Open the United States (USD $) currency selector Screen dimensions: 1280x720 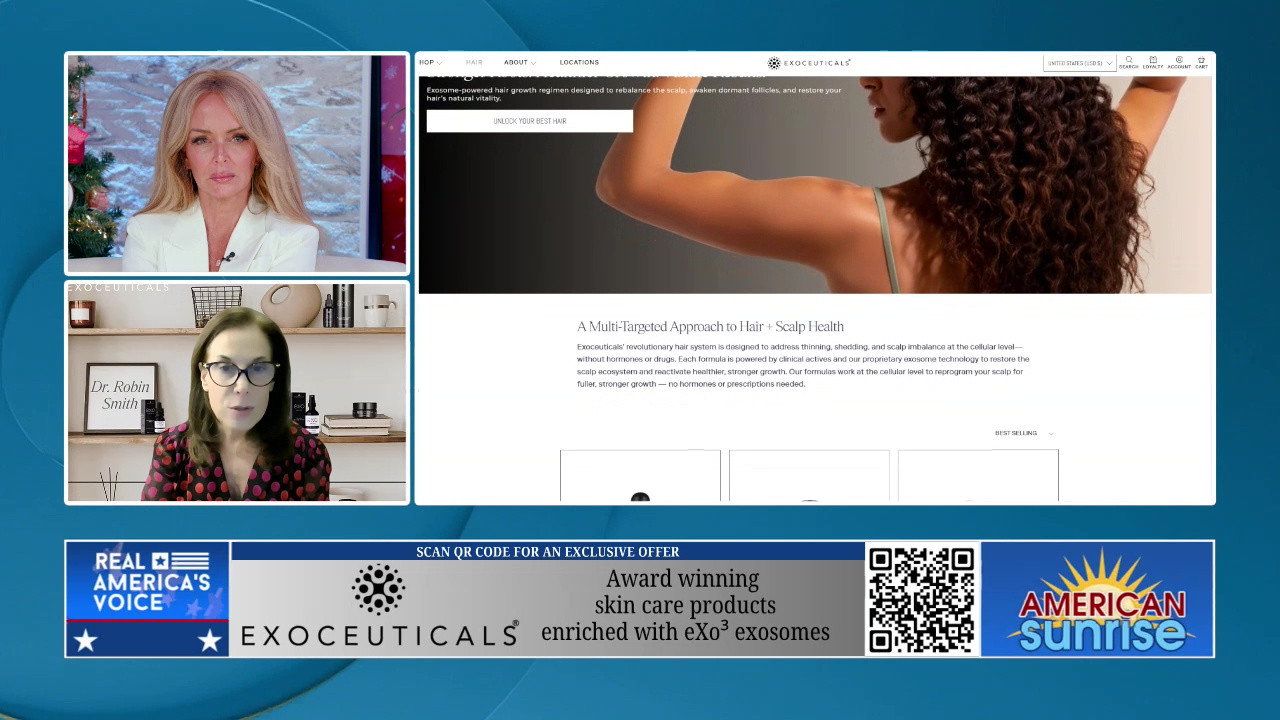click(x=1079, y=63)
